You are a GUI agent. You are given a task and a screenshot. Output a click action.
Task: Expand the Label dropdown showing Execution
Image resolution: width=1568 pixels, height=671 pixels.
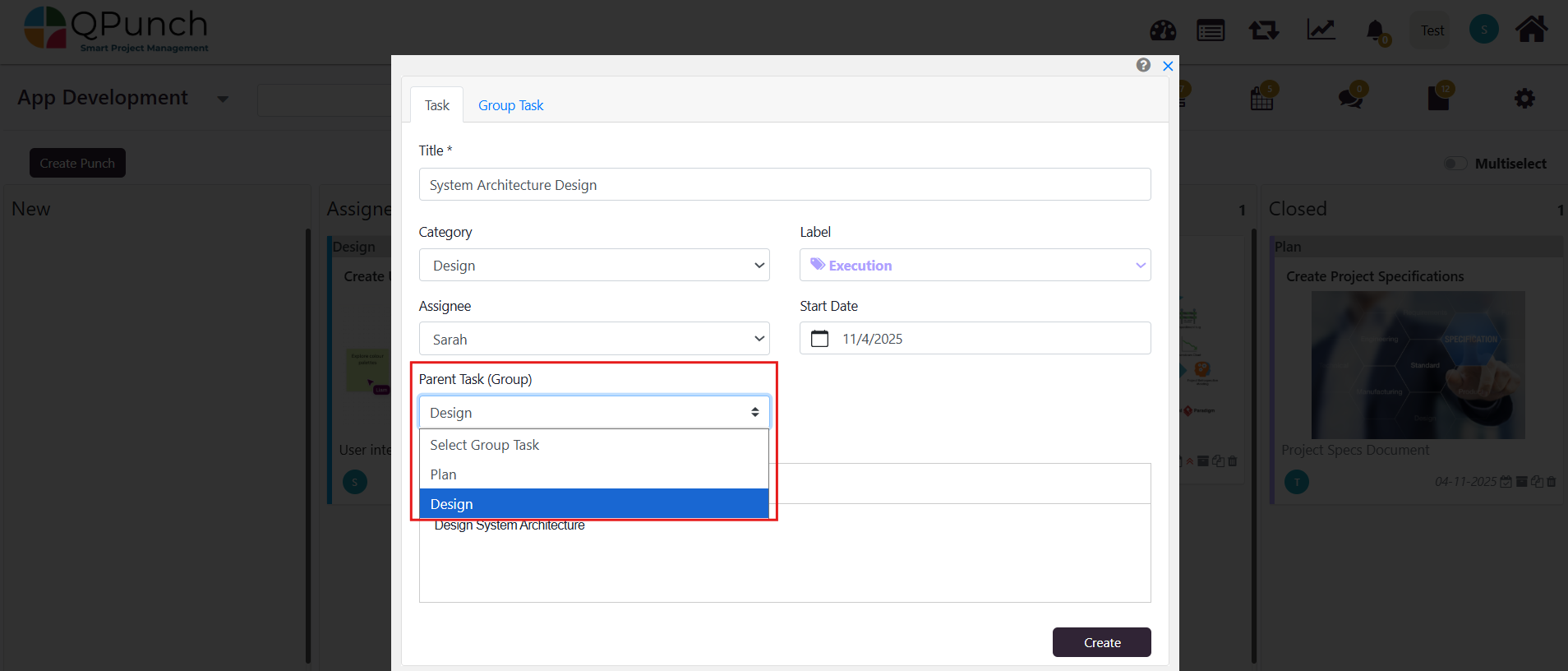point(975,266)
